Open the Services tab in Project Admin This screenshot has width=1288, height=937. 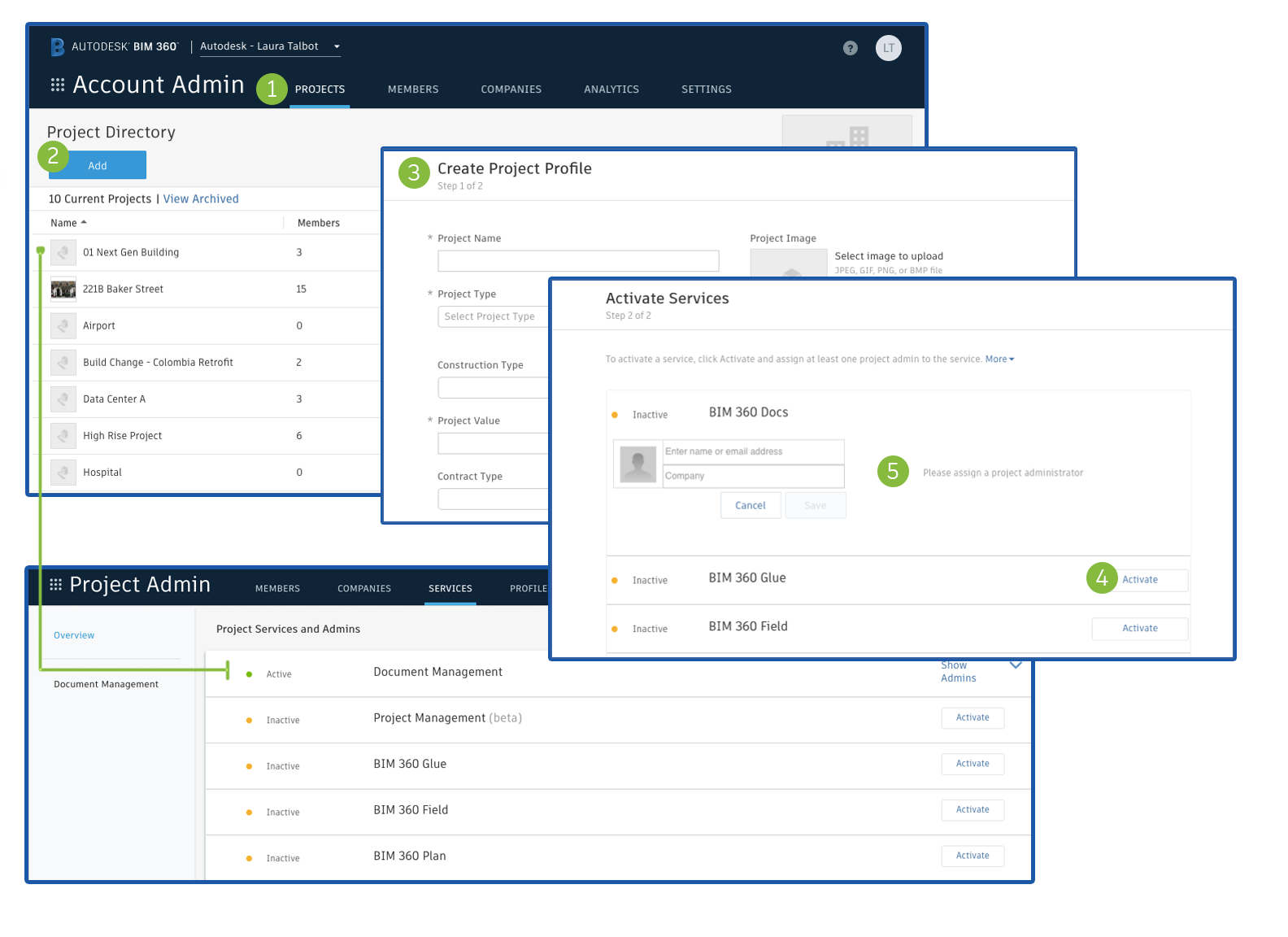(450, 589)
